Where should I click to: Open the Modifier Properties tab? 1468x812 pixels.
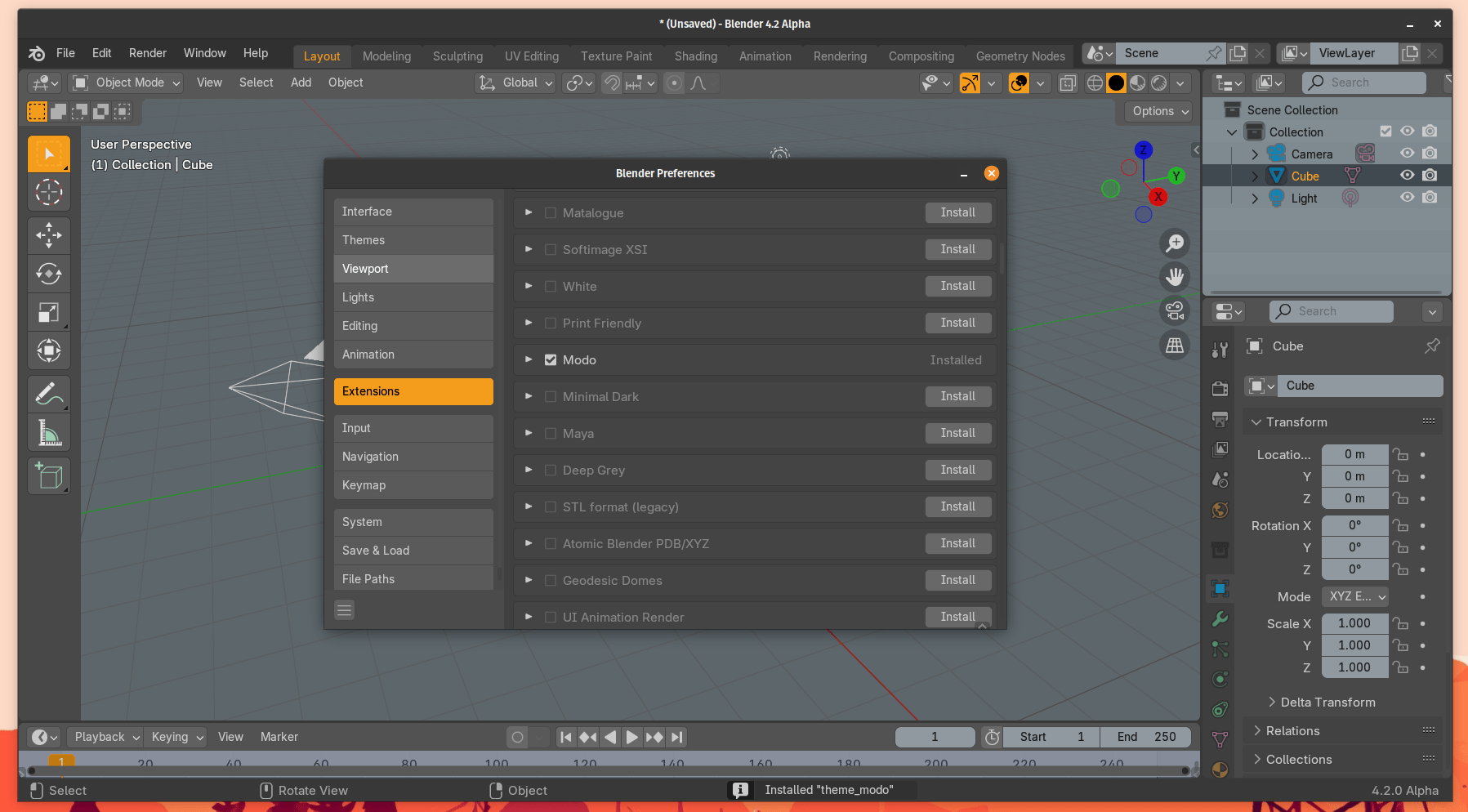(x=1220, y=619)
